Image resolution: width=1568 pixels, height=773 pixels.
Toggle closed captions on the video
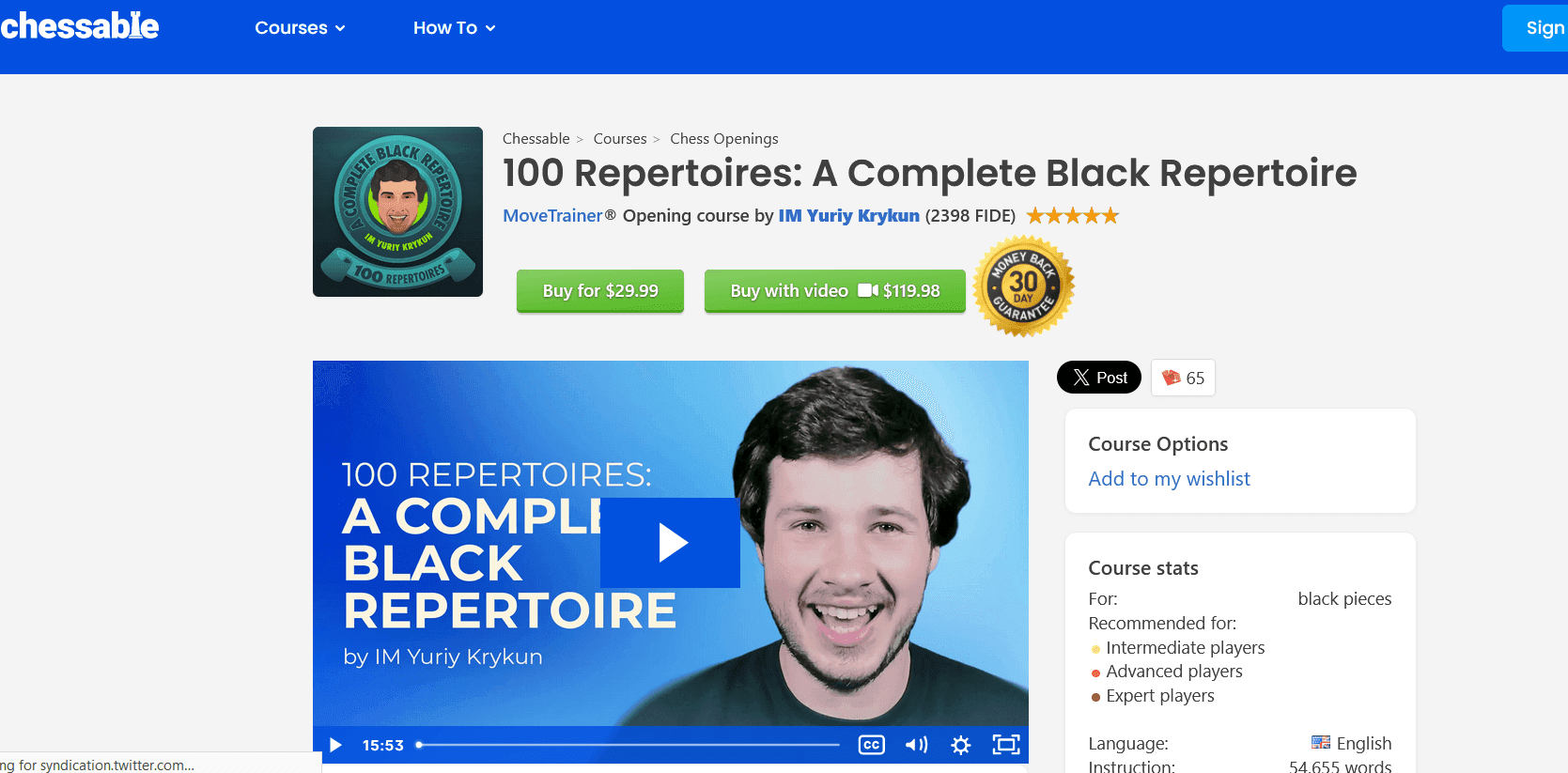click(871, 745)
